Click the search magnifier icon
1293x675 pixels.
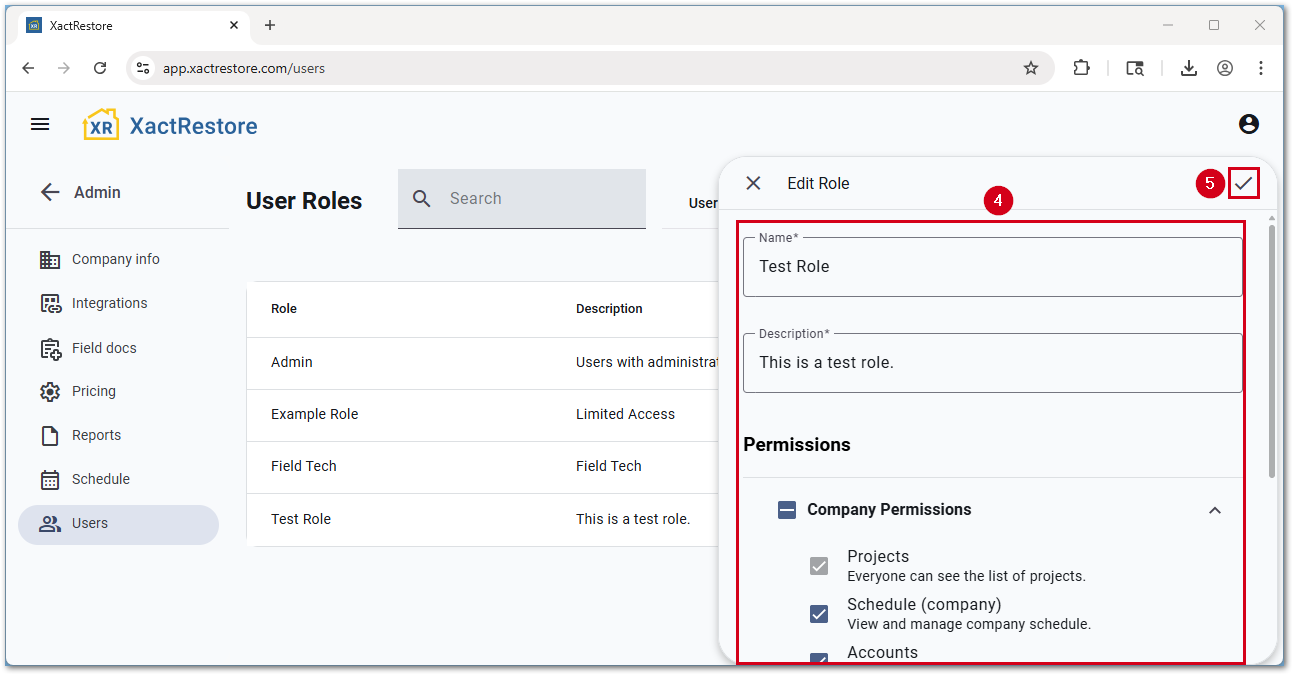coord(422,199)
